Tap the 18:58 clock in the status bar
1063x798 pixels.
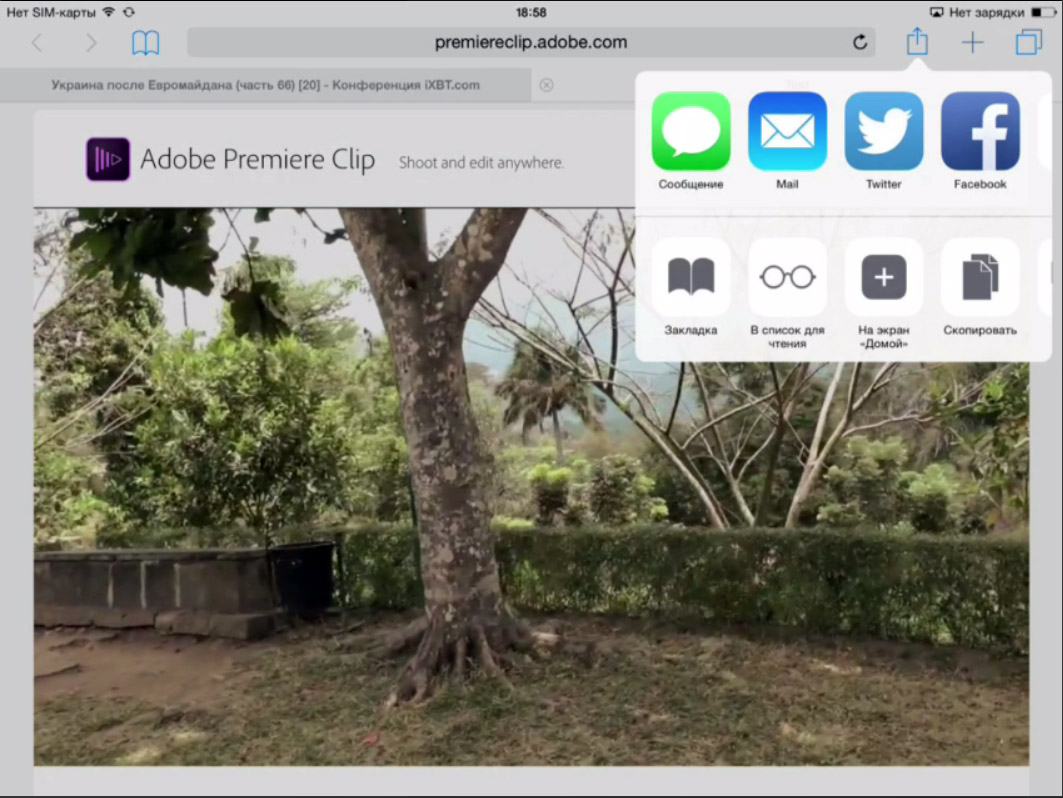tap(531, 12)
